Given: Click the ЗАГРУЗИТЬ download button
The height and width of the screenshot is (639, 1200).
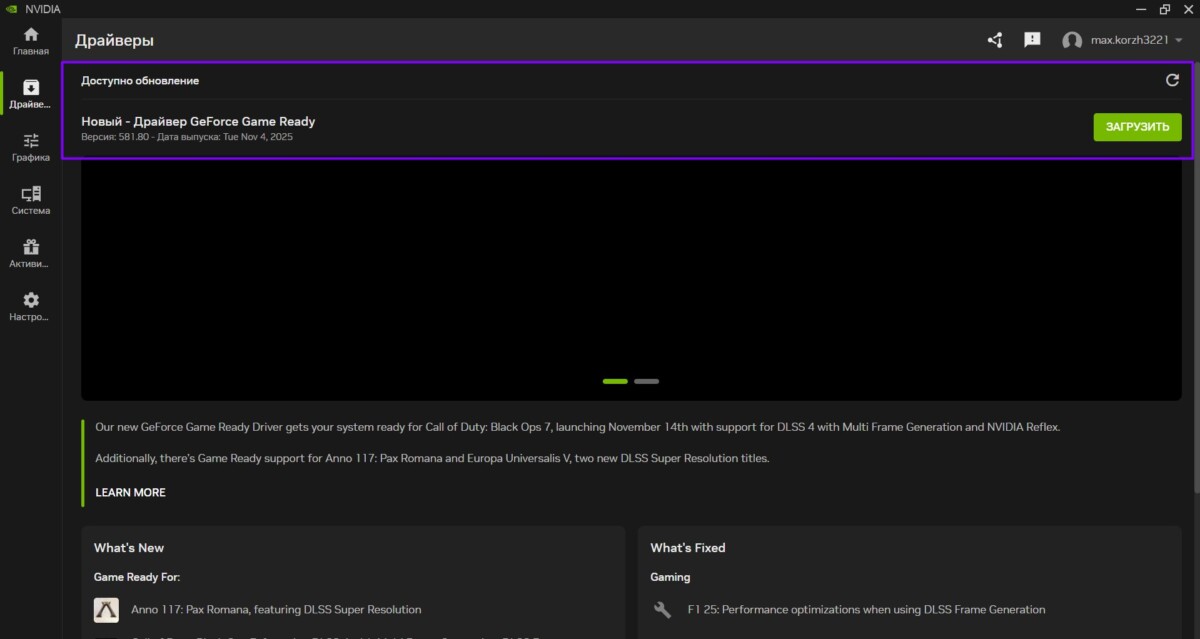Looking at the screenshot, I should pyautogui.click(x=1137, y=127).
